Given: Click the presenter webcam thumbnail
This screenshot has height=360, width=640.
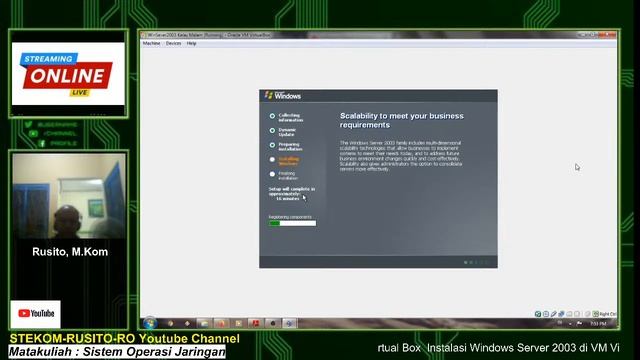Looking at the screenshot, I should coord(69,196).
